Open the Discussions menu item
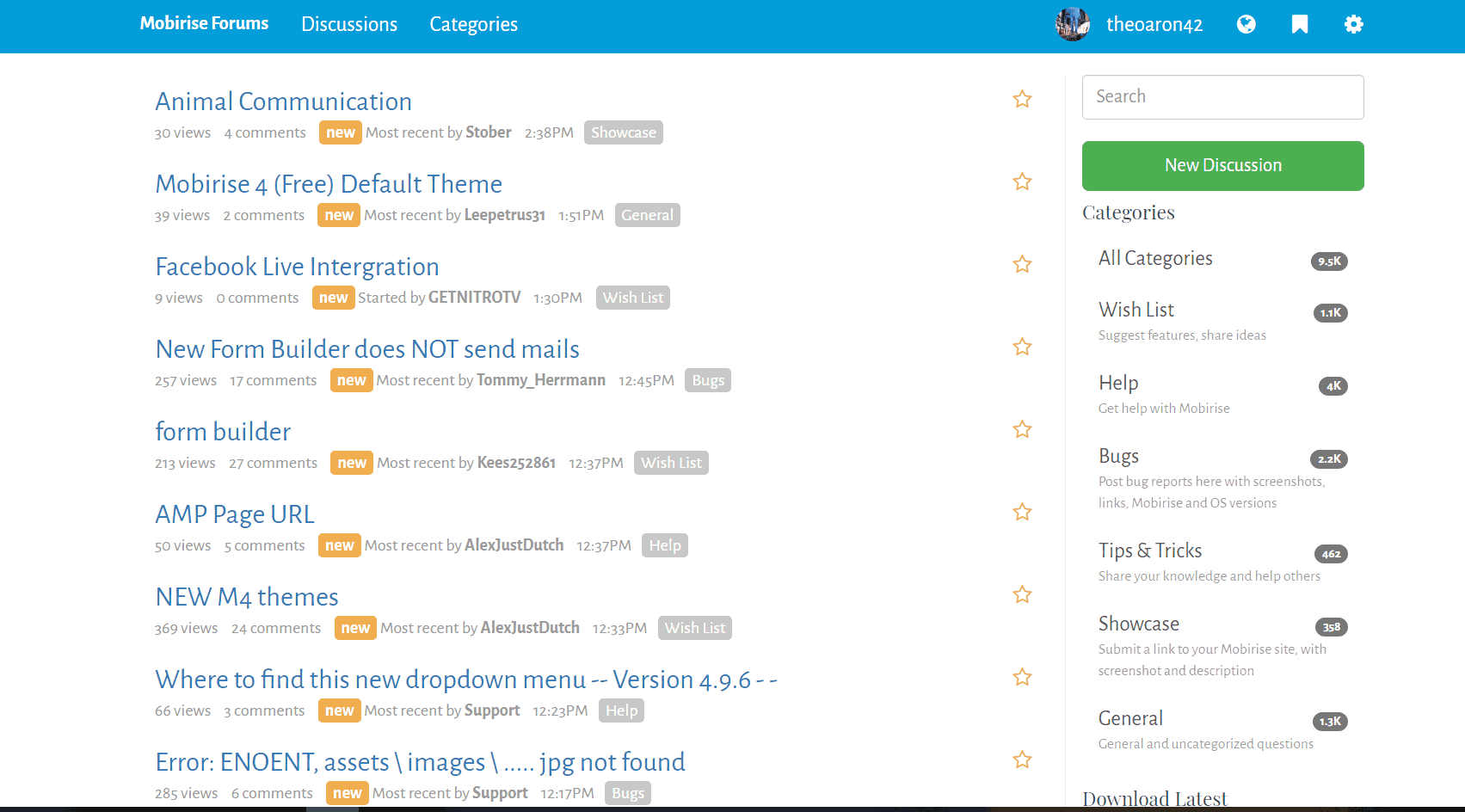Viewport: 1465px width, 812px height. click(349, 24)
